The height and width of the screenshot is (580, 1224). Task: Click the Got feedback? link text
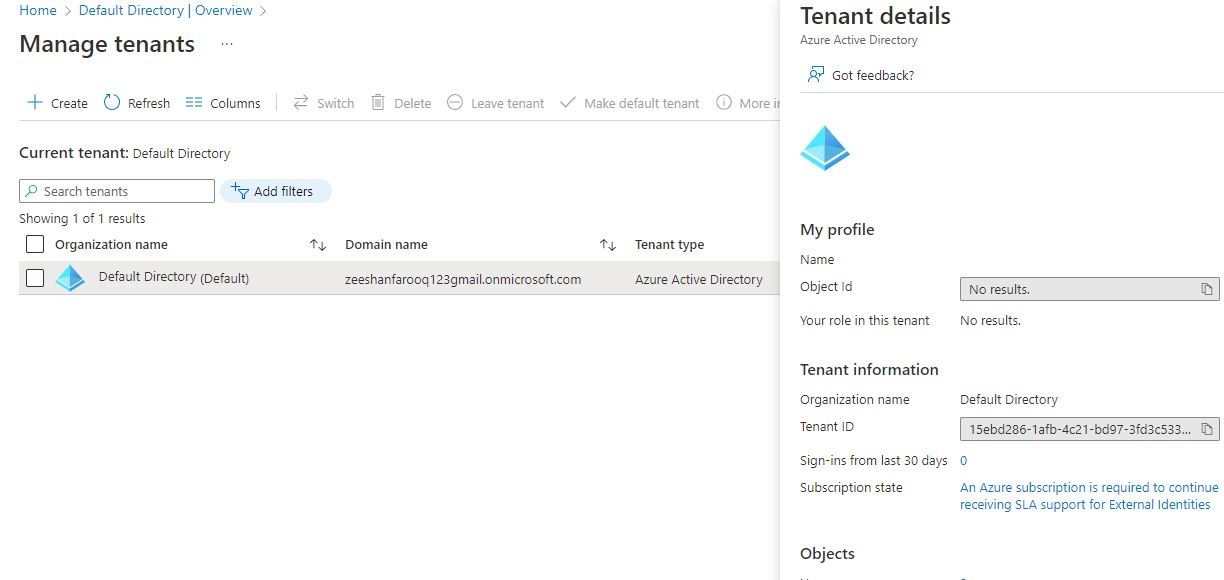pos(873,75)
